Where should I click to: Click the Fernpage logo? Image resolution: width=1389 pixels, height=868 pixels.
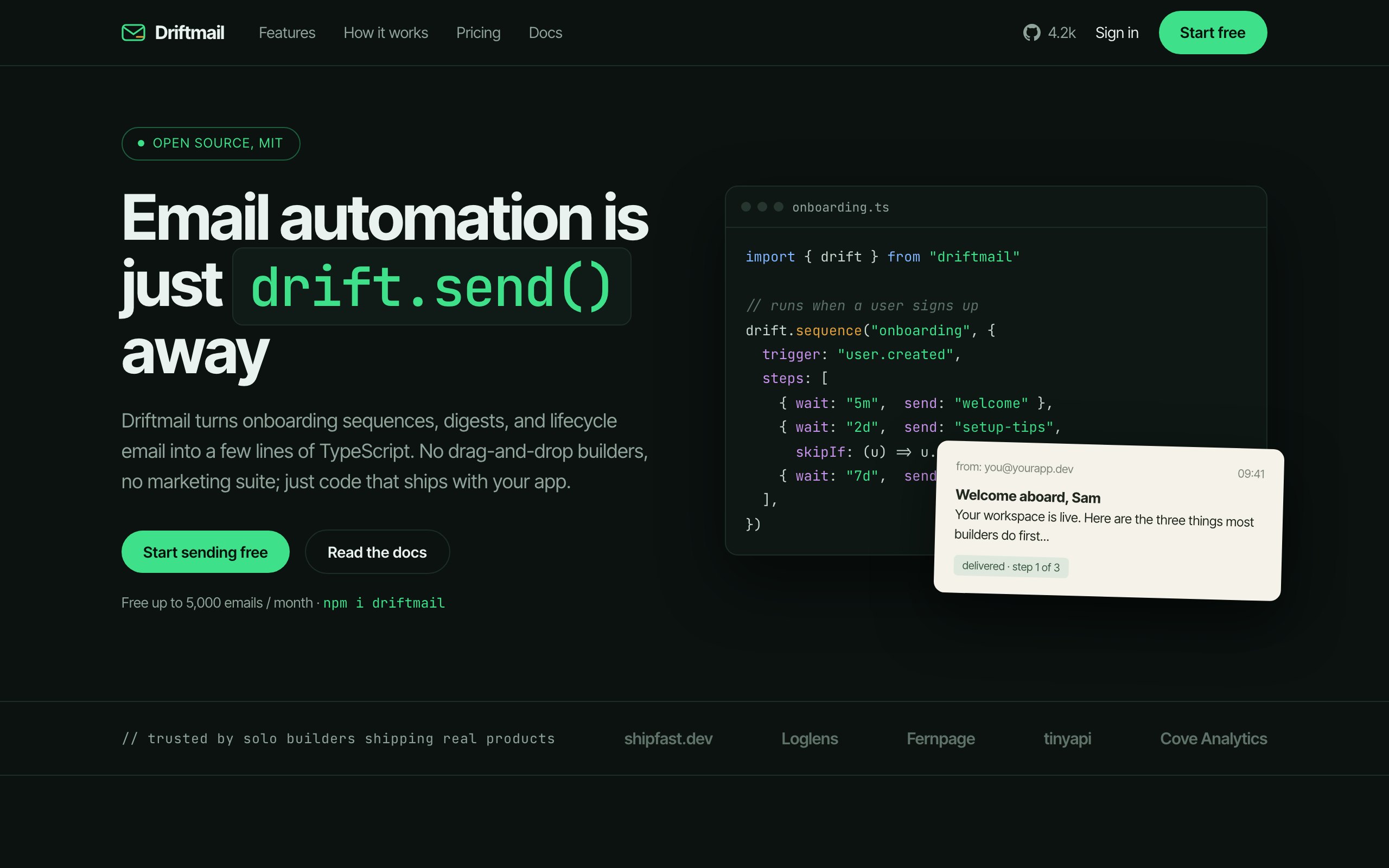940,738
